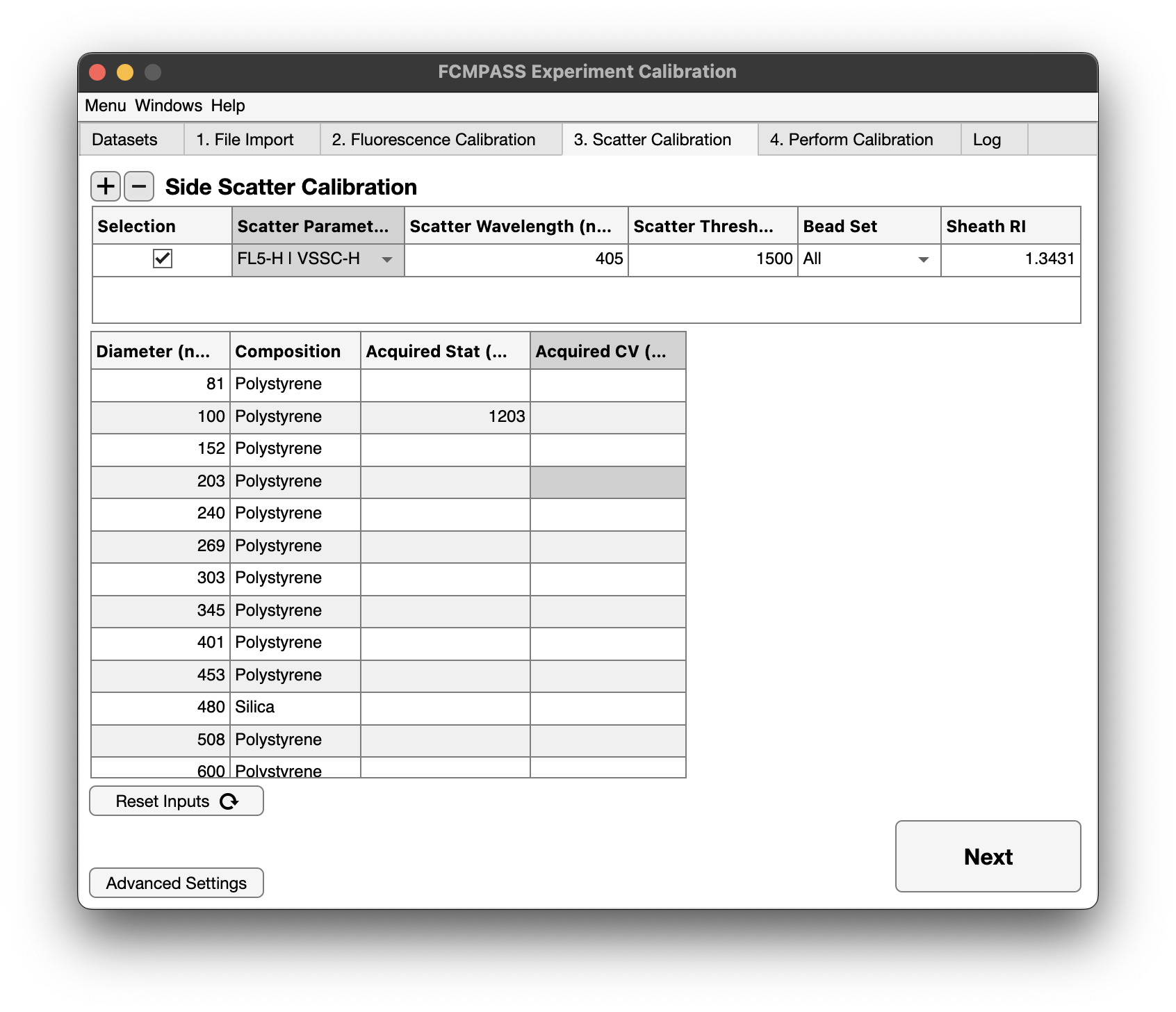
Task: Select the diameter cell 269
Action: click(x=160, y=546)
